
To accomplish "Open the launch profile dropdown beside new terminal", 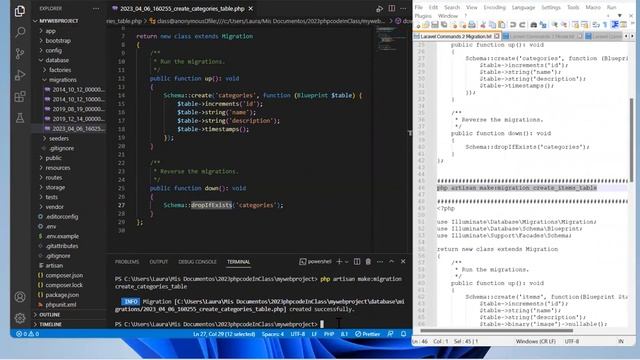I will click(347, 262).
